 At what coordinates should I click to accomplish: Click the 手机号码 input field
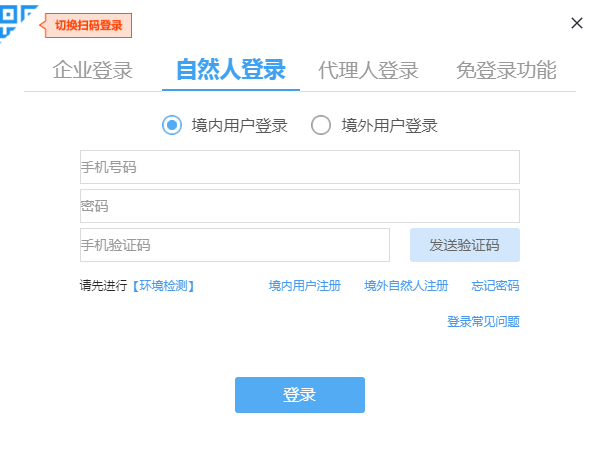(300, 167)
